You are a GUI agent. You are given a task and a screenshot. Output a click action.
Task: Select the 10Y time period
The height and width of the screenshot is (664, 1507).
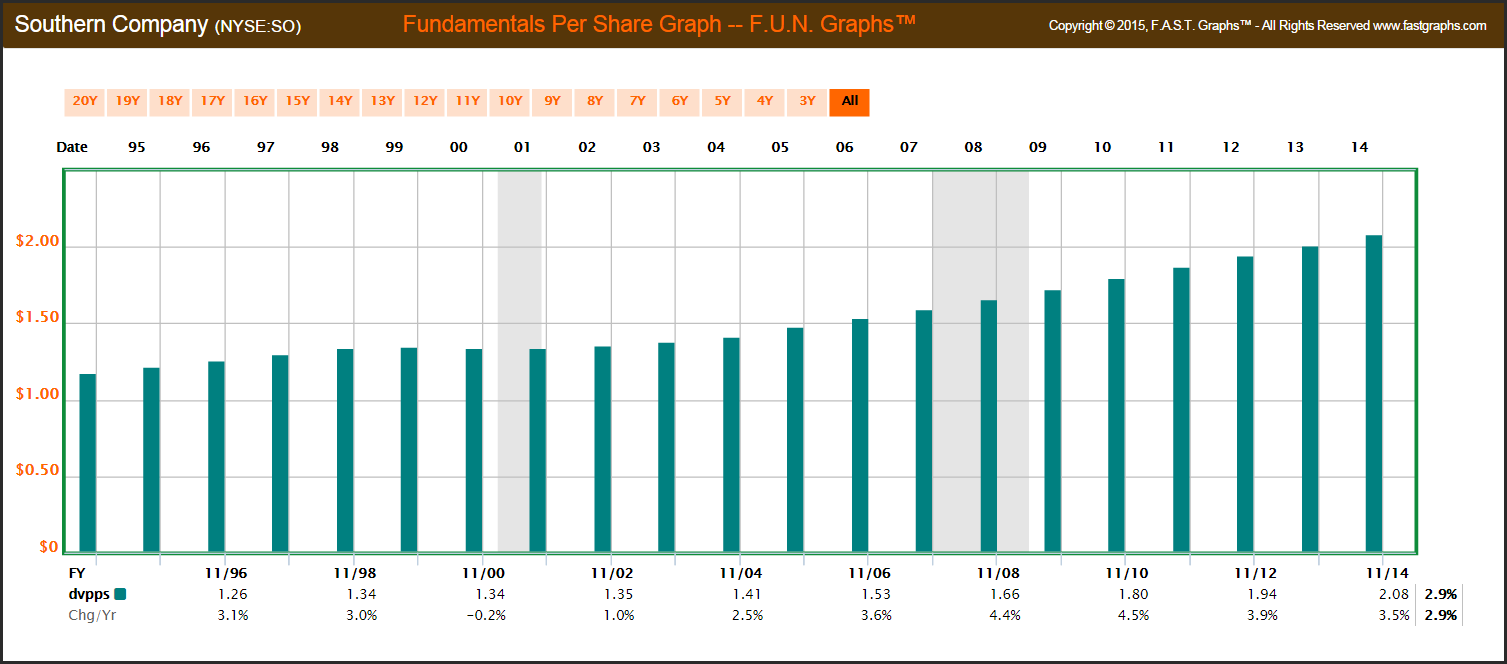pos(510,101)
